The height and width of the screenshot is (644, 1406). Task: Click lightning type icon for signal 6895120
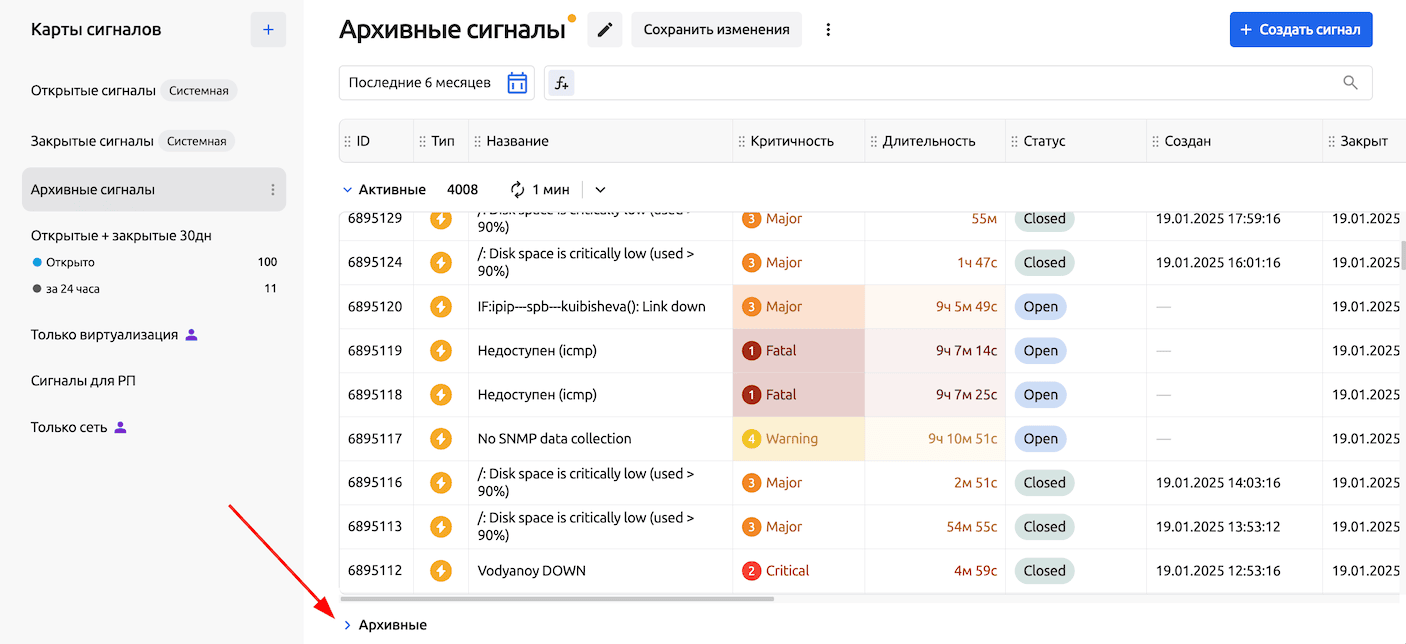click(441, 307)
